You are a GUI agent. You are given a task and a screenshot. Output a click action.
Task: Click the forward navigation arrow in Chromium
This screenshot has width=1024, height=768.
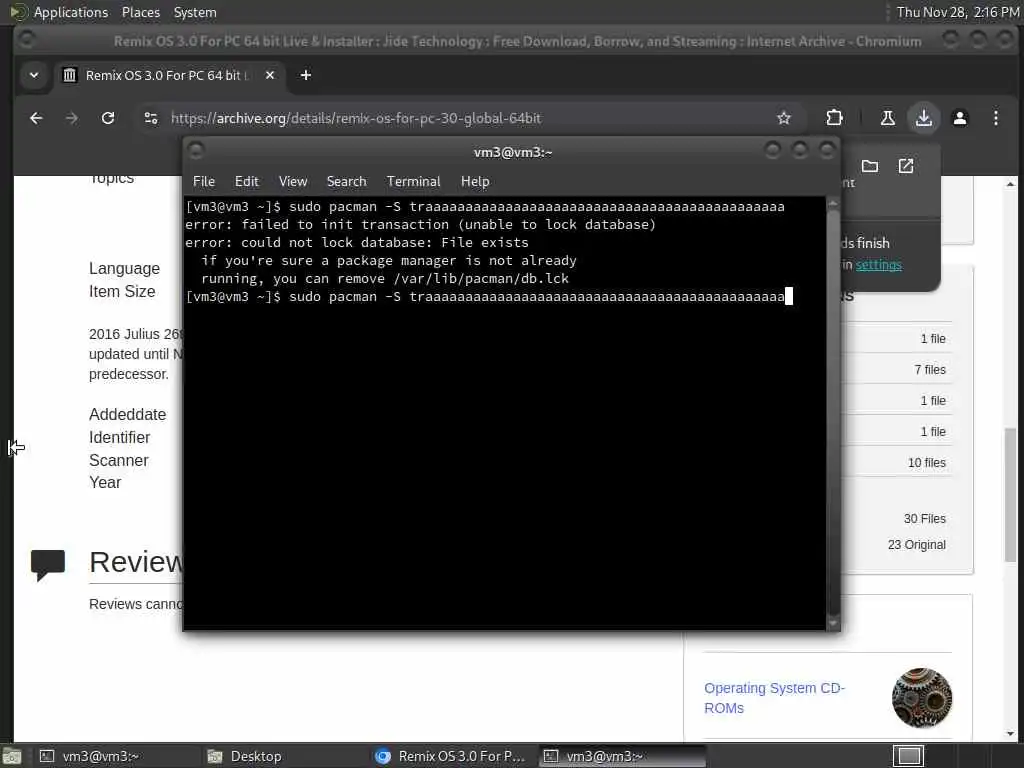pyautogui.click(x=72, y=118)
